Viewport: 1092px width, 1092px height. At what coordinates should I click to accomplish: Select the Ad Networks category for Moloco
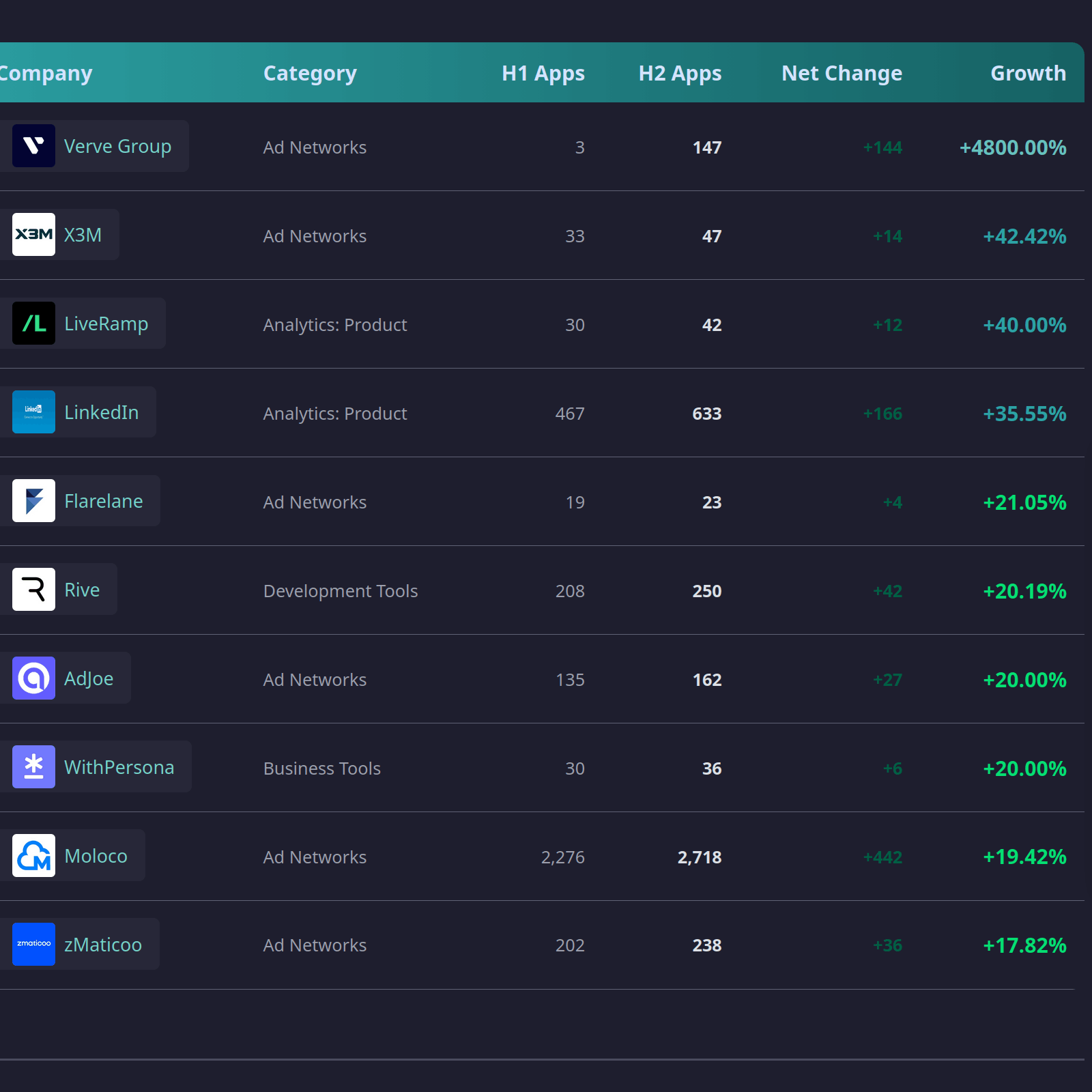pos(315,857)
